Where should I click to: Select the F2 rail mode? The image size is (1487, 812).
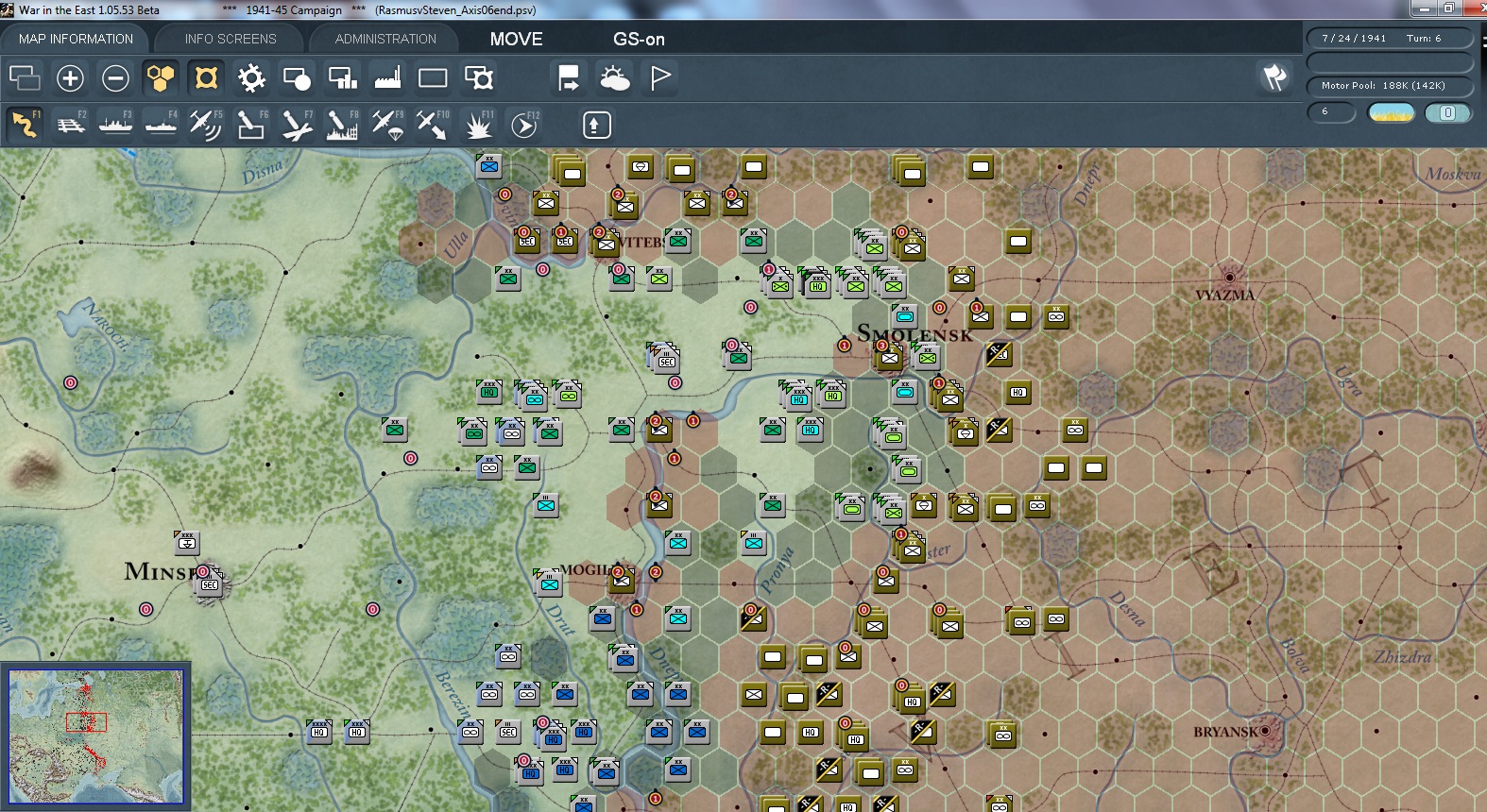tap(70, 124)
